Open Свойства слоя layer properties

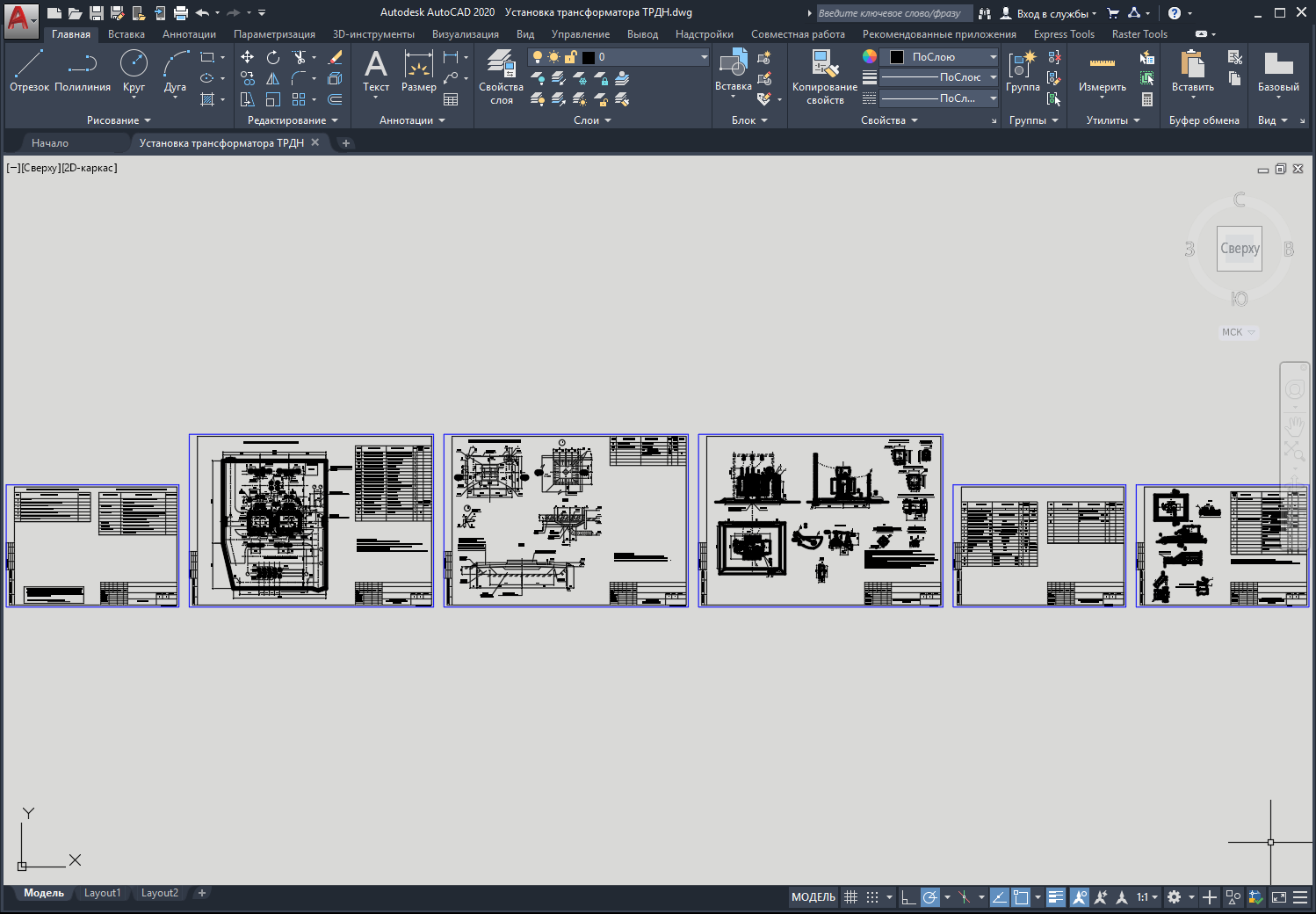(x=501, y=77)
